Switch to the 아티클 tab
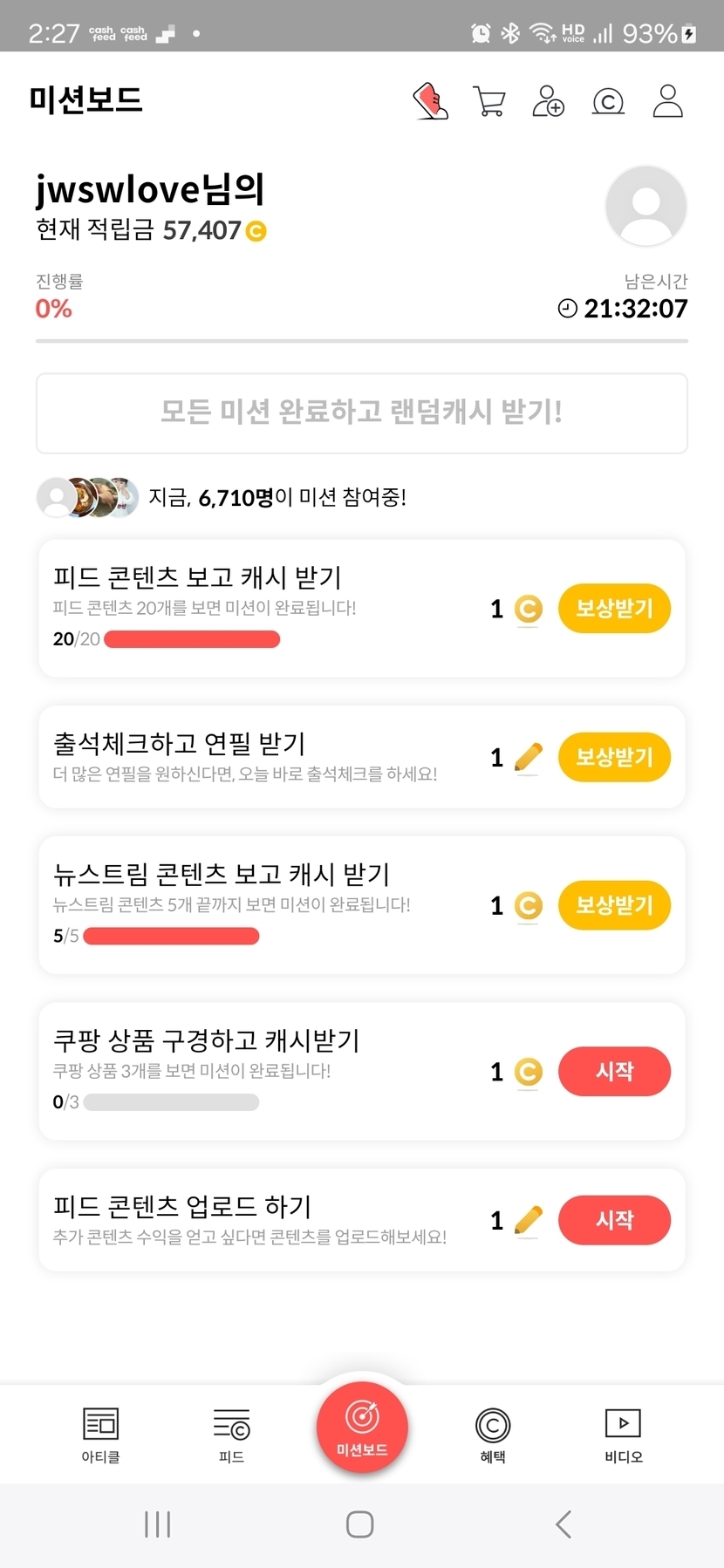This screenshot has width=724, height=1568. tap(100, 1435)
